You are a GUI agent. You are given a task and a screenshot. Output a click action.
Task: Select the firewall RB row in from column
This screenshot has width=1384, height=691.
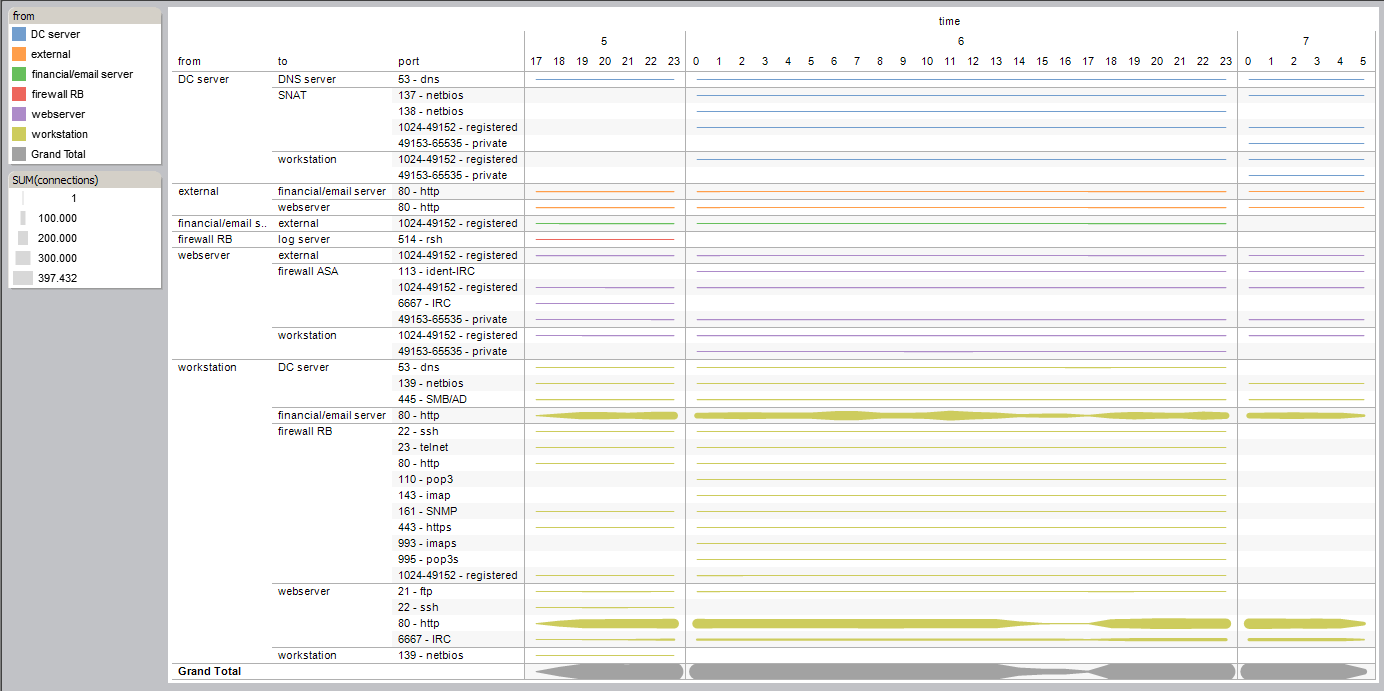tap(204, 239)
